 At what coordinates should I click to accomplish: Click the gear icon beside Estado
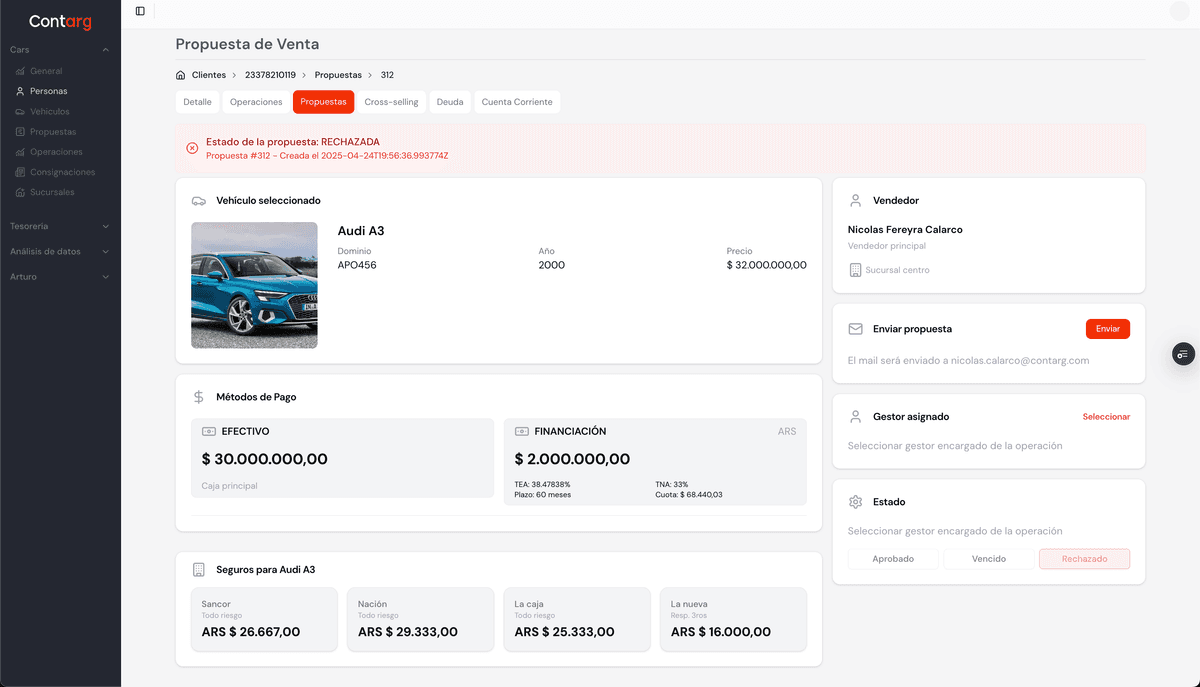[x=855, y=502]
